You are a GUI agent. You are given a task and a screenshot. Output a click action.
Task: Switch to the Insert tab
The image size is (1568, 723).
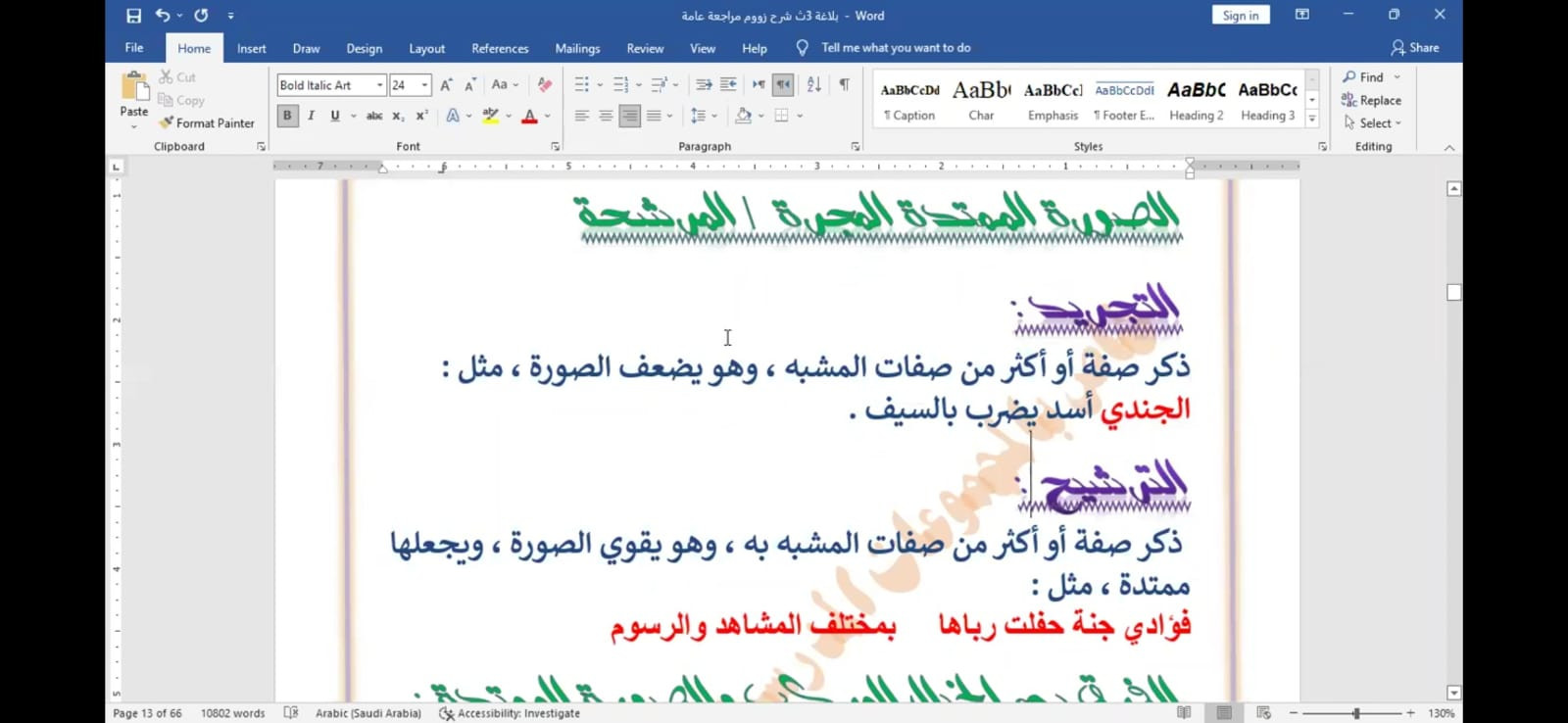251,49
